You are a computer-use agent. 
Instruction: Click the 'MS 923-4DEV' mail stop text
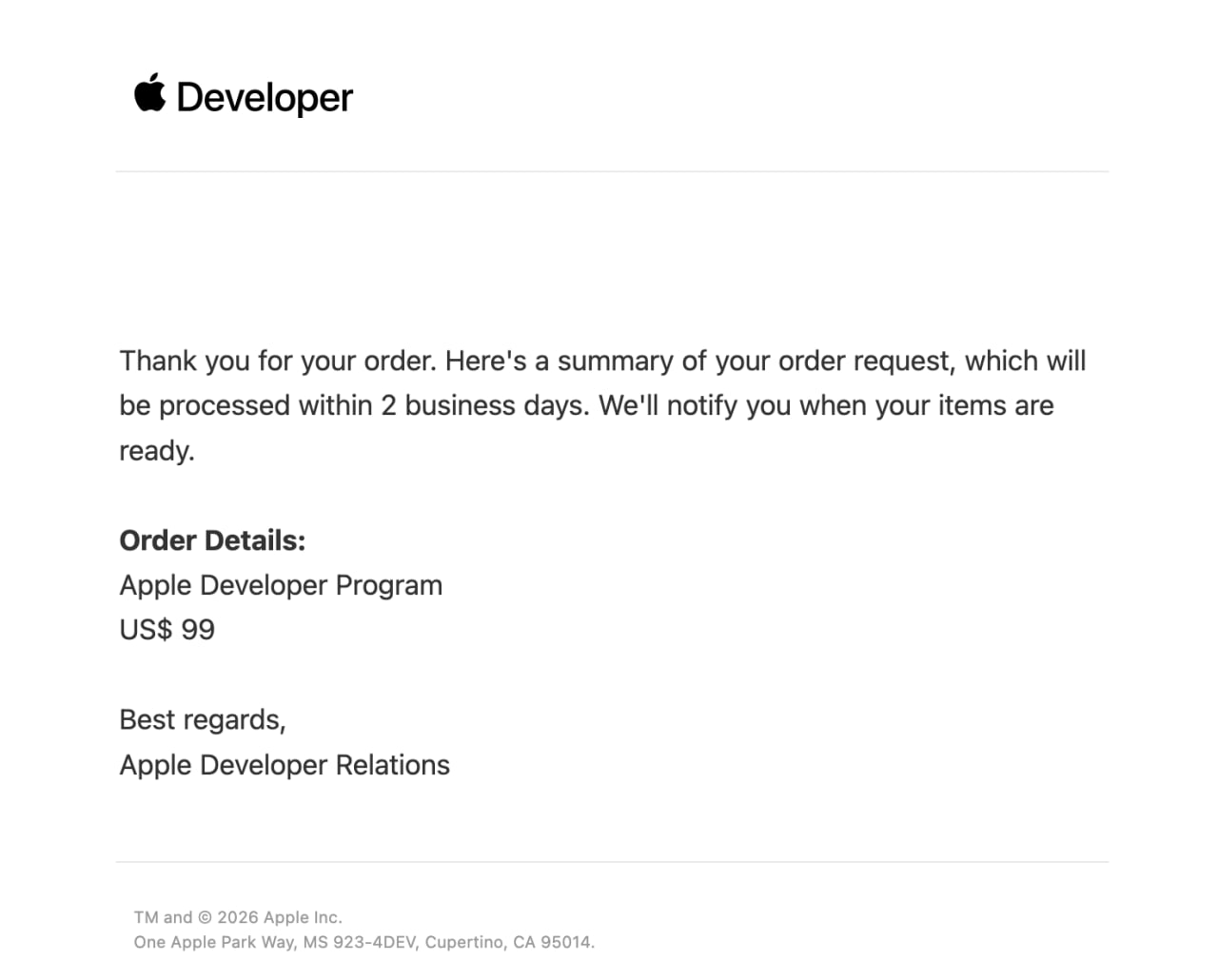point(360,942)
